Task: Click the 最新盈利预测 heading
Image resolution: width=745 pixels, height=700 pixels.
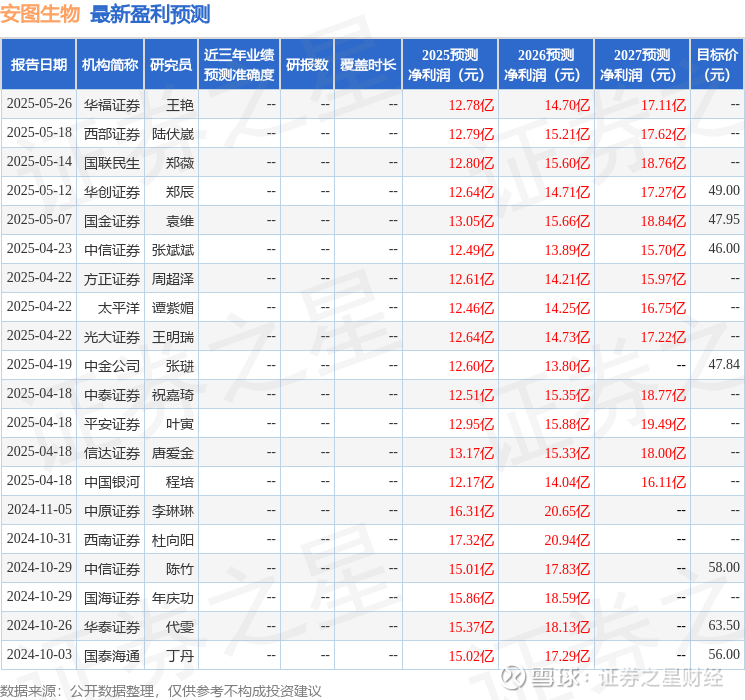Action: tap(150, 14)
